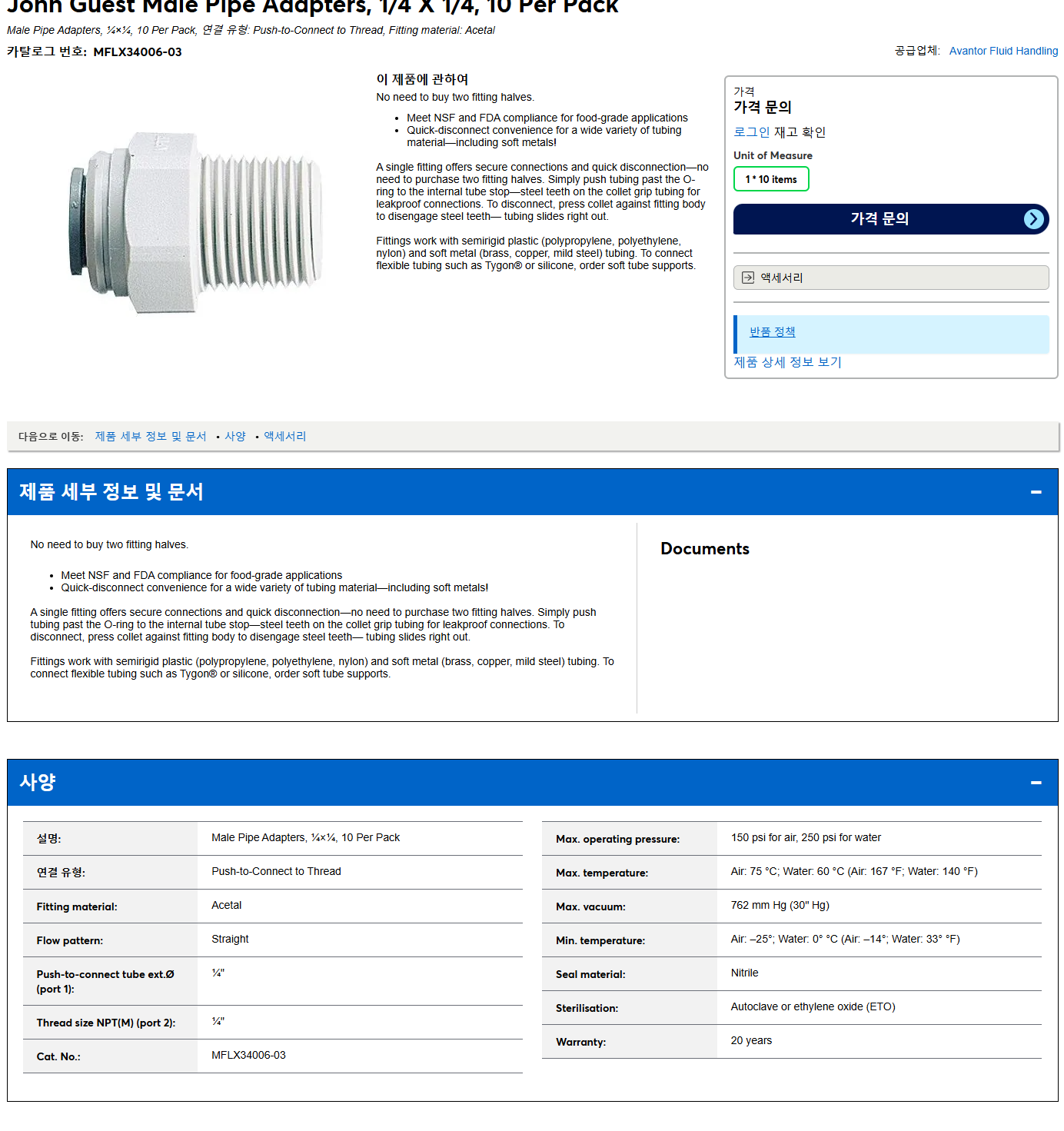The image size is (1064, 1131).
Task: Click the 'Nitrile' seal material value
Action: point(744,973)
